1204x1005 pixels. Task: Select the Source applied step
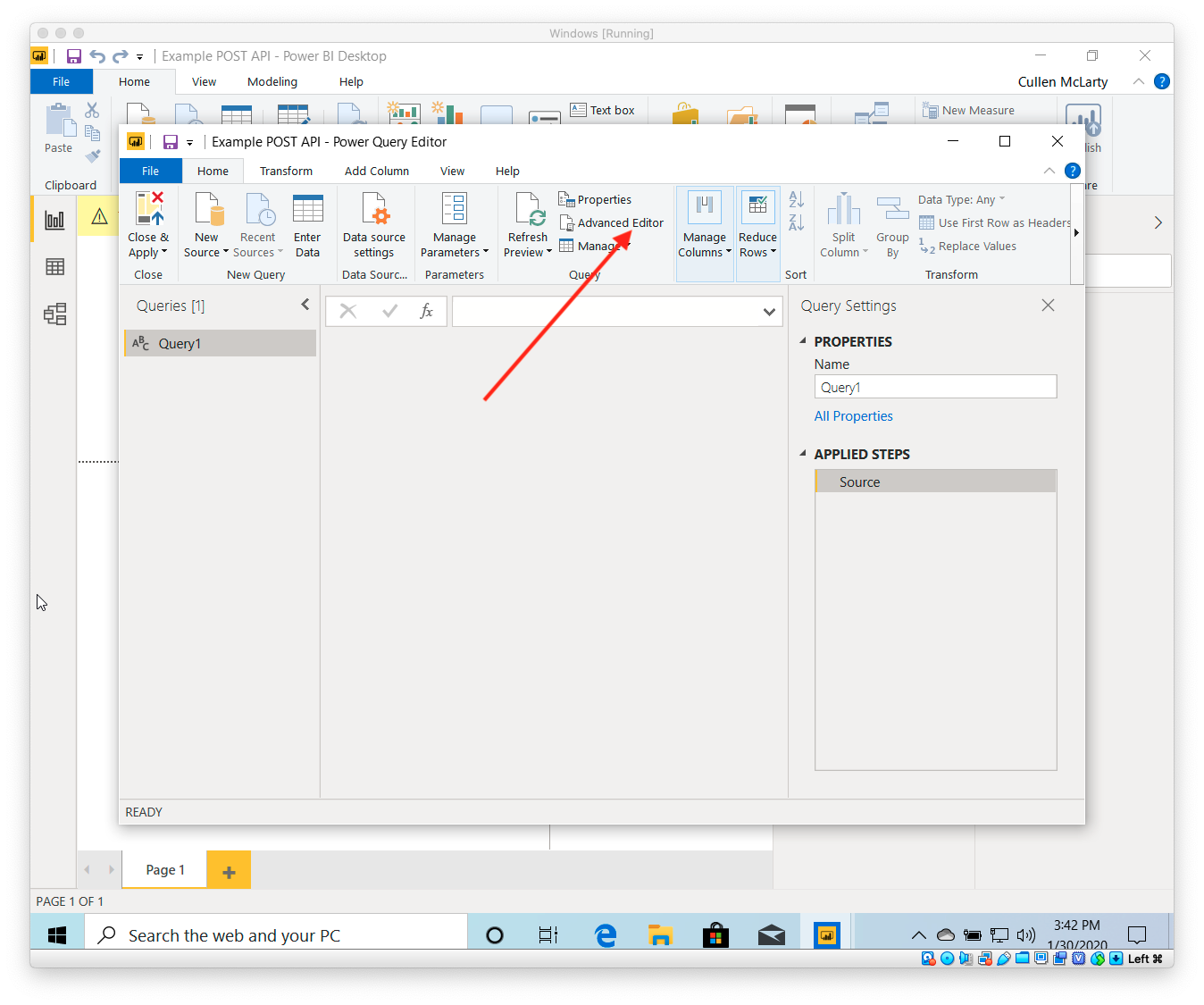935,482
